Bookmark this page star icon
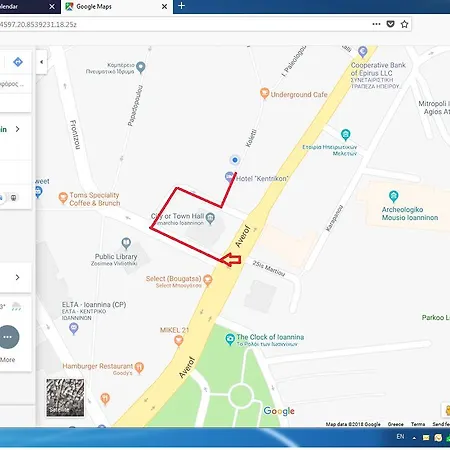This screenshot has width=450, height=450. (x=404, y=24)
